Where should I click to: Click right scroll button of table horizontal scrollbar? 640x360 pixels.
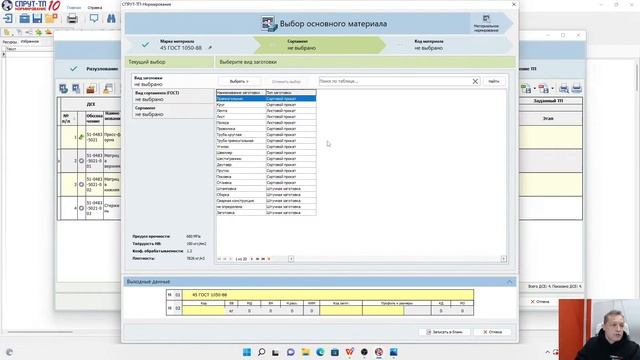(504, 259)
